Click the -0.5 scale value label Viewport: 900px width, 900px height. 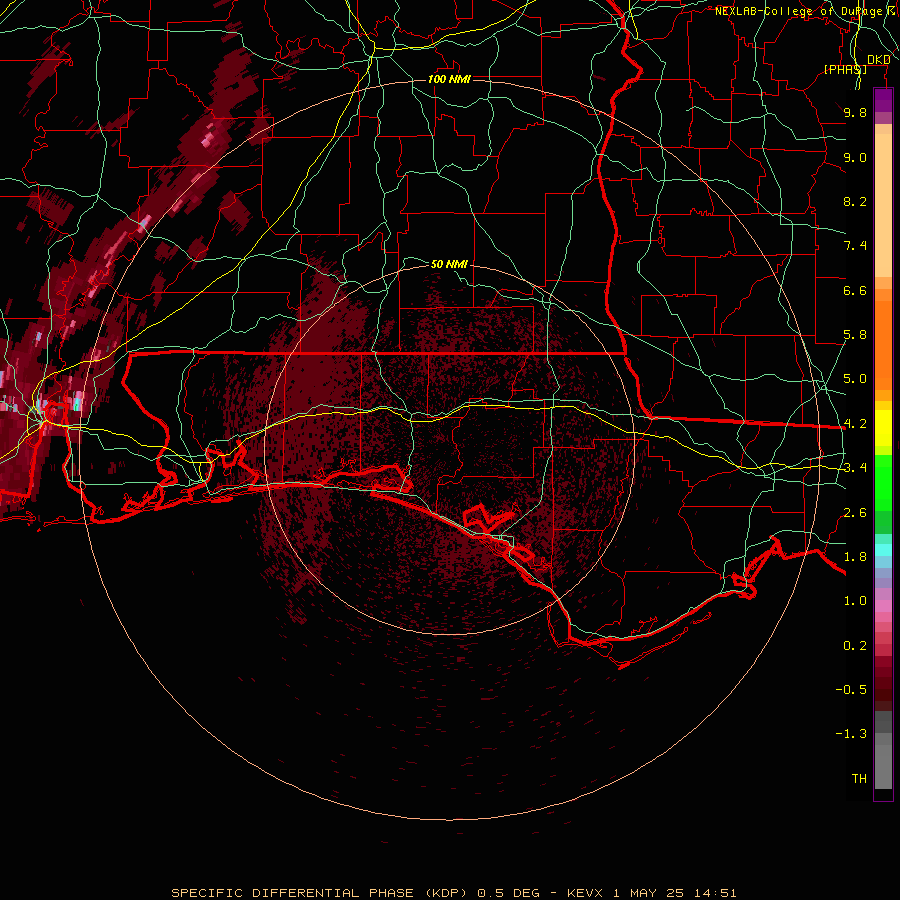coord(851,690)
